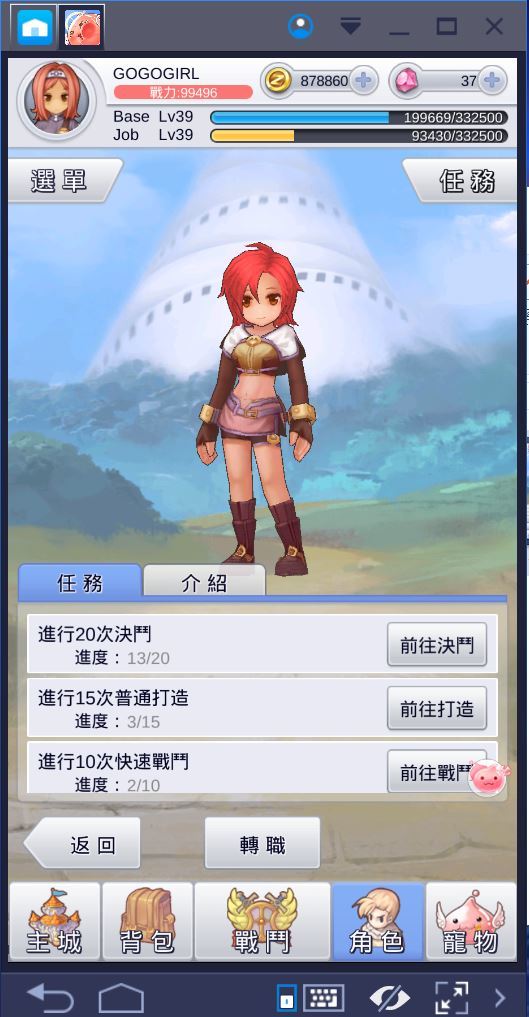Click the 轉職 job change button
Screen dimensions: 529x1017
(263, 843)
